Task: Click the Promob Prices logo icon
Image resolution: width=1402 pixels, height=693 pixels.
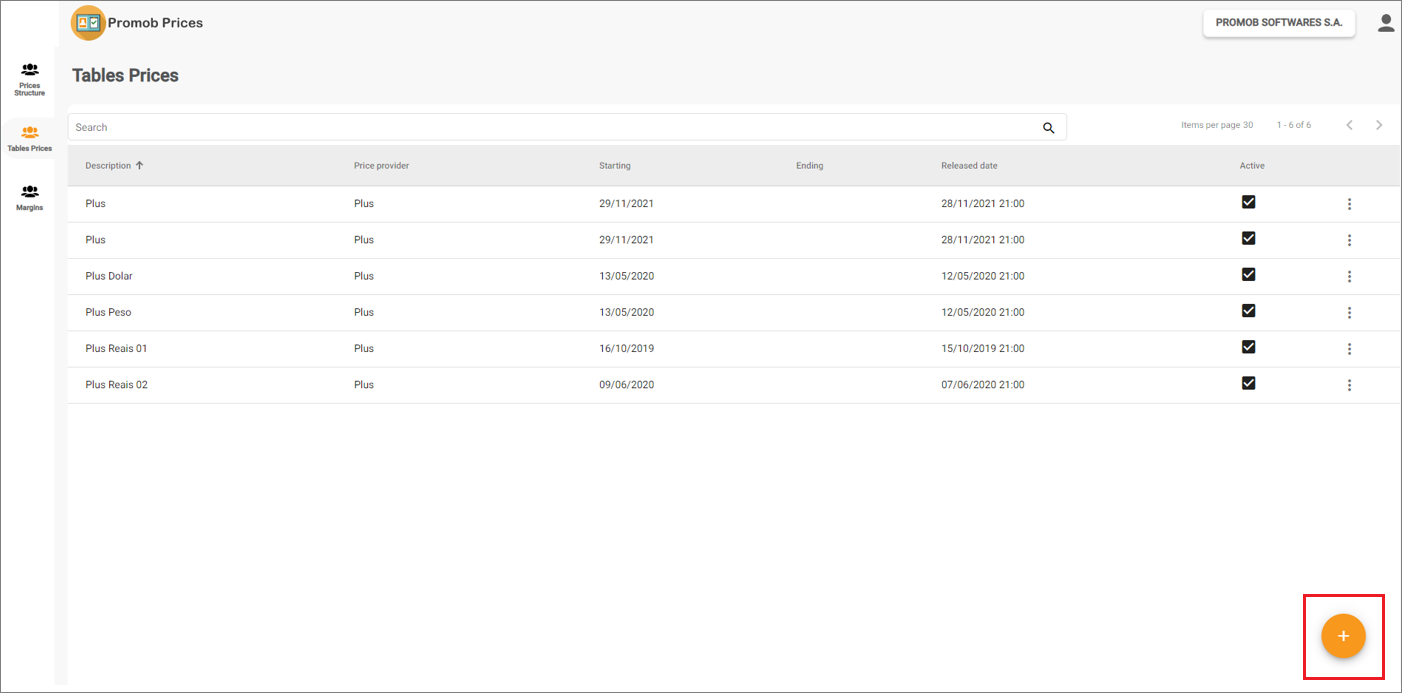Action: tap(88, 23)
